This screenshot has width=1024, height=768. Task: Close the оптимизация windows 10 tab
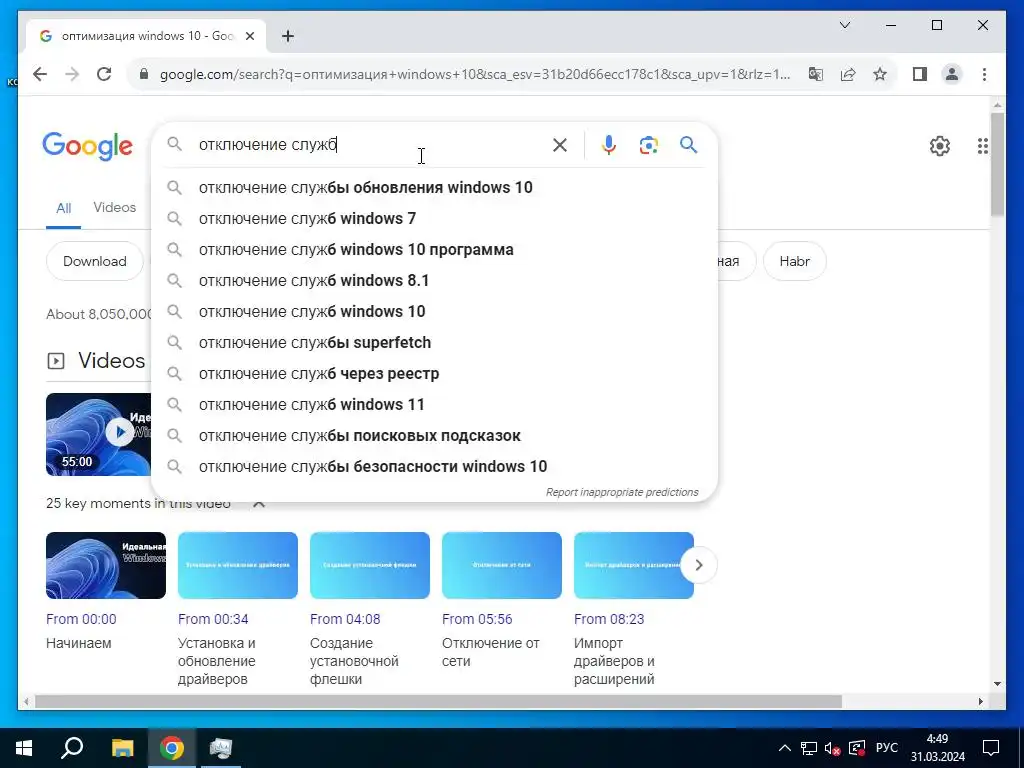click(249, 37)
